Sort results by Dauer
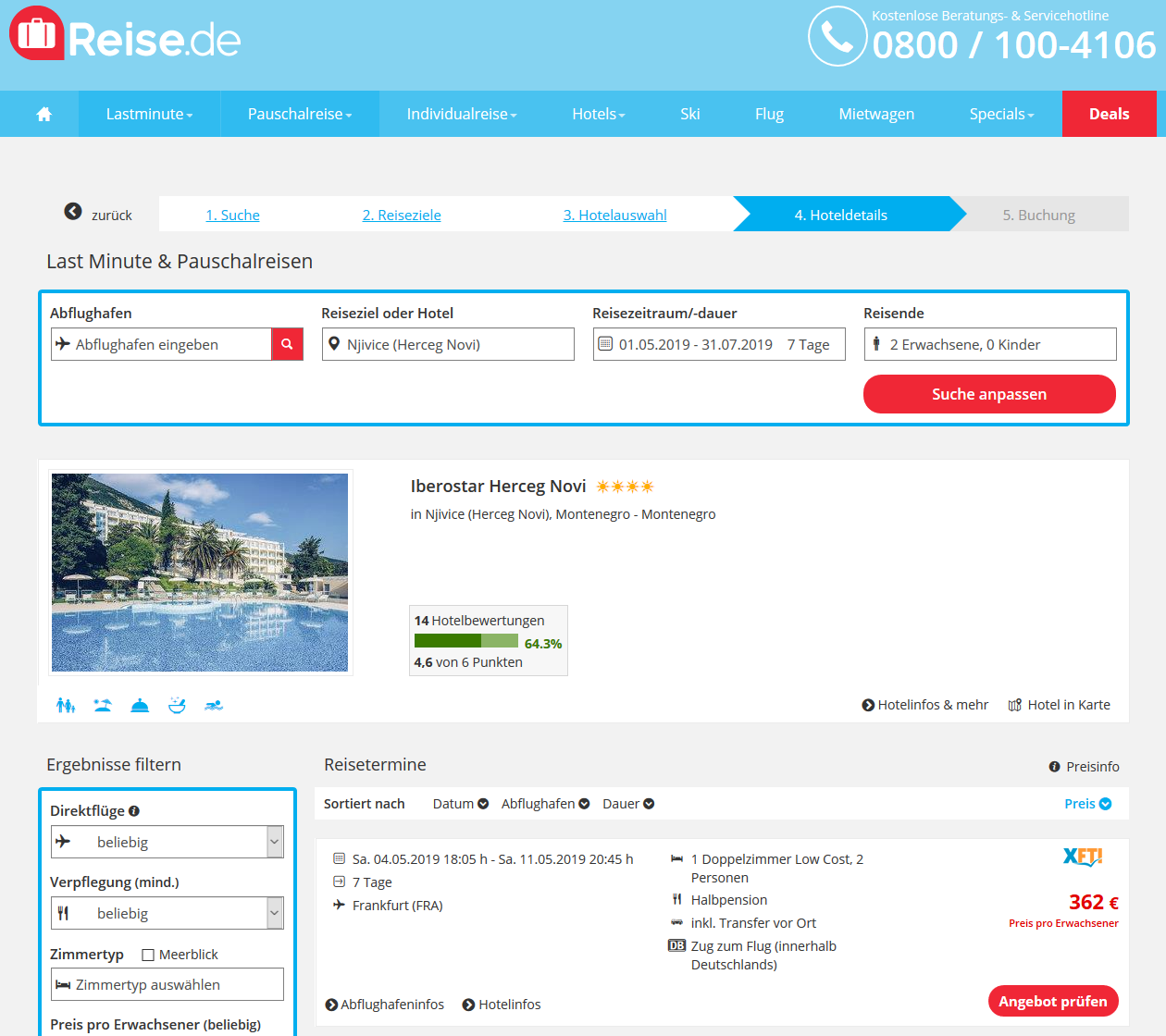Screen dimensions: 1166x1036 (628, 804)
